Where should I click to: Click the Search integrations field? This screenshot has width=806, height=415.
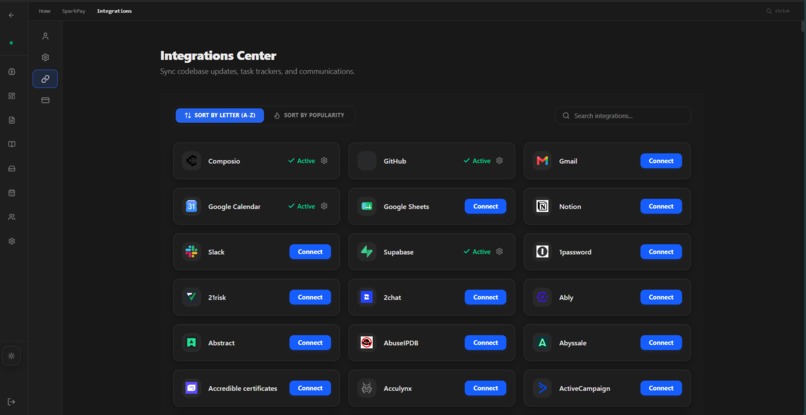pyautogui.click(x=622, y=116)
